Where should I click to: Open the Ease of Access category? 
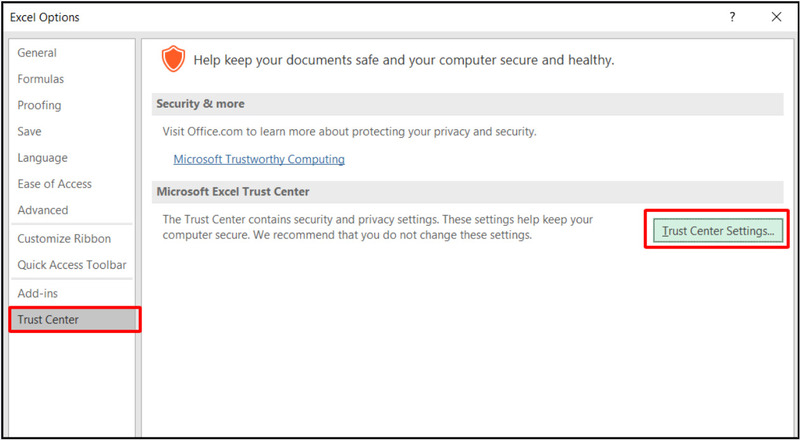point(55,184)
